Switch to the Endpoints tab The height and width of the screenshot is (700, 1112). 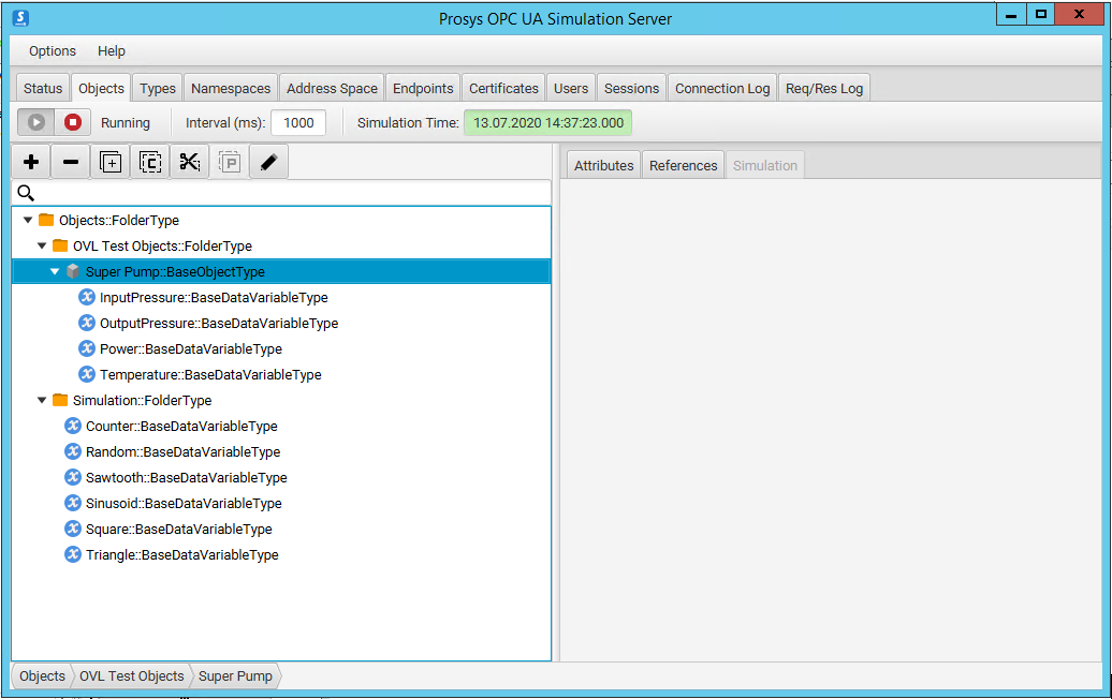coord(422,87)
